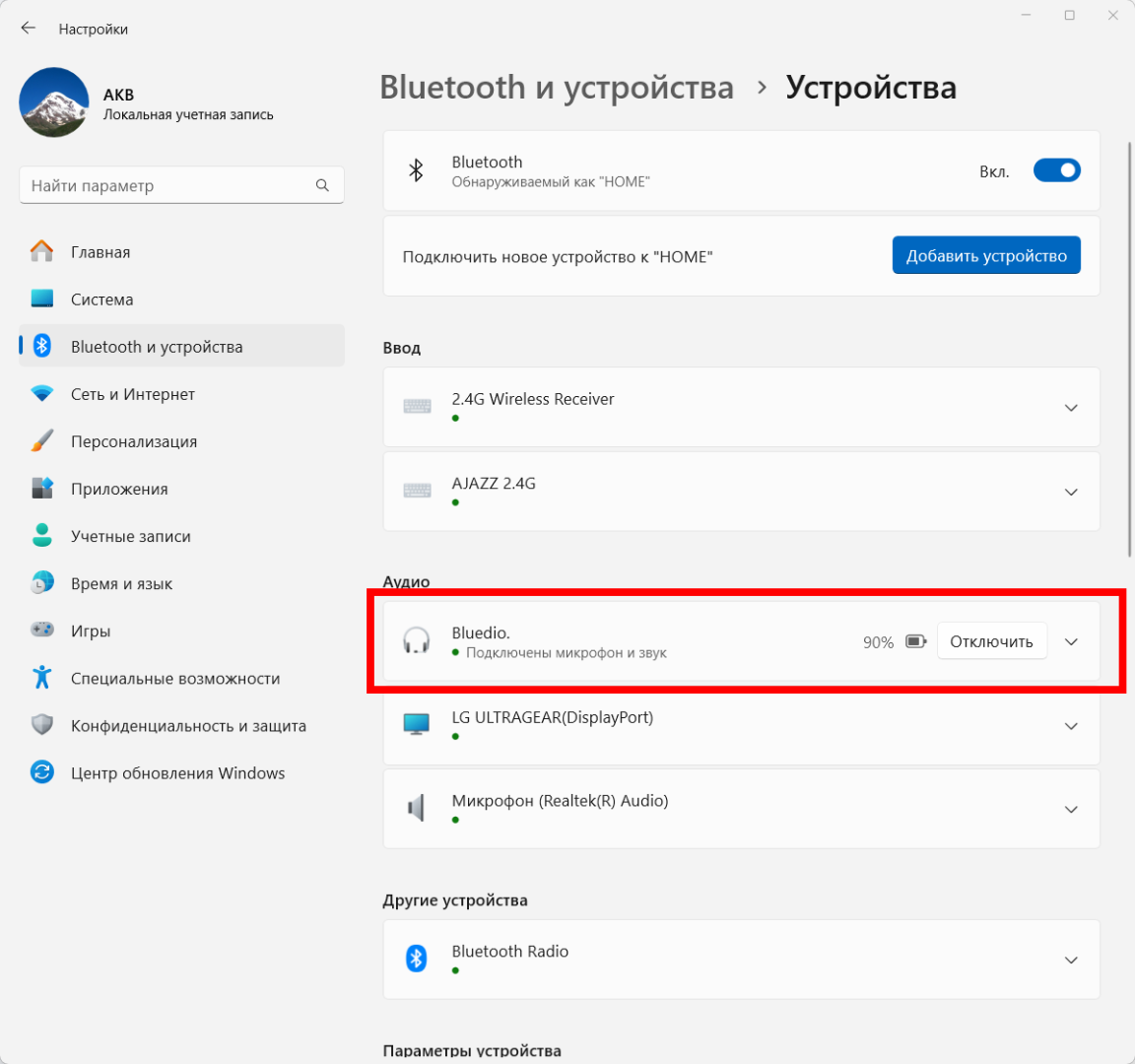Viewport: 1135px width, 1064px height.
Task: Open Специальные возможности section
Action: click(181, 678)
